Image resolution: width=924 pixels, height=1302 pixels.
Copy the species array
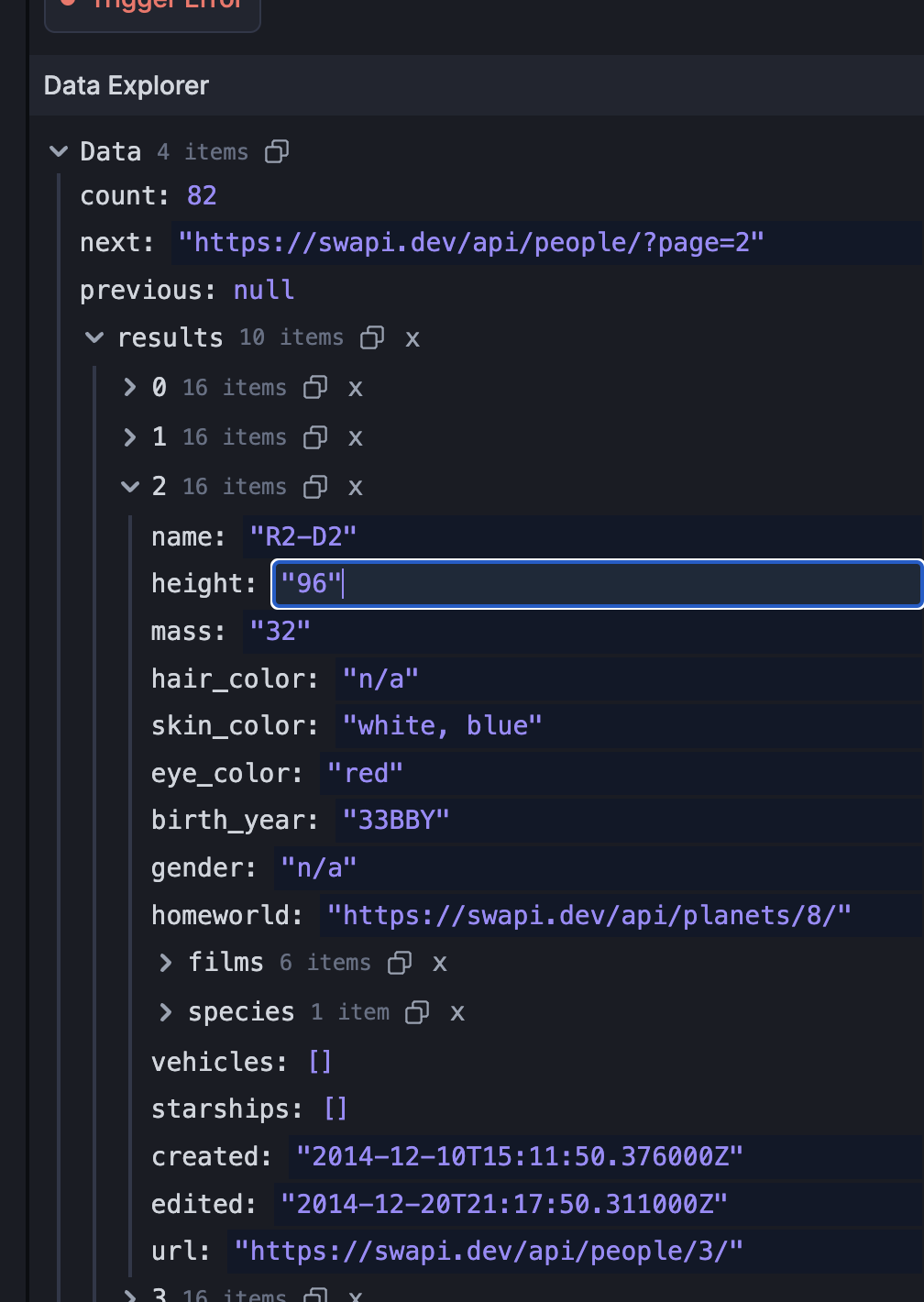tap(417, 1012)
